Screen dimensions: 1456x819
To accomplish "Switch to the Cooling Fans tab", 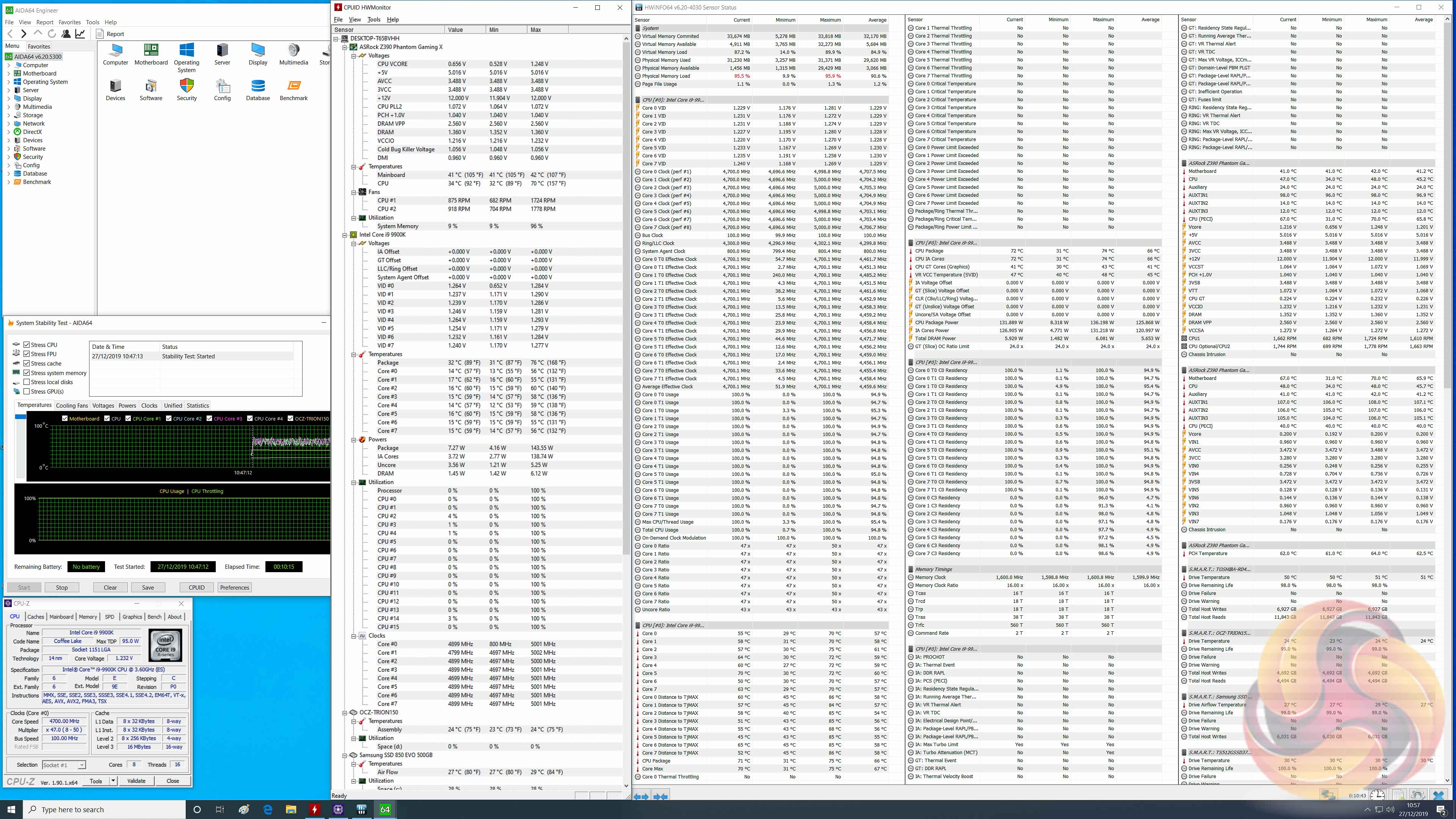I will (72, 405).
